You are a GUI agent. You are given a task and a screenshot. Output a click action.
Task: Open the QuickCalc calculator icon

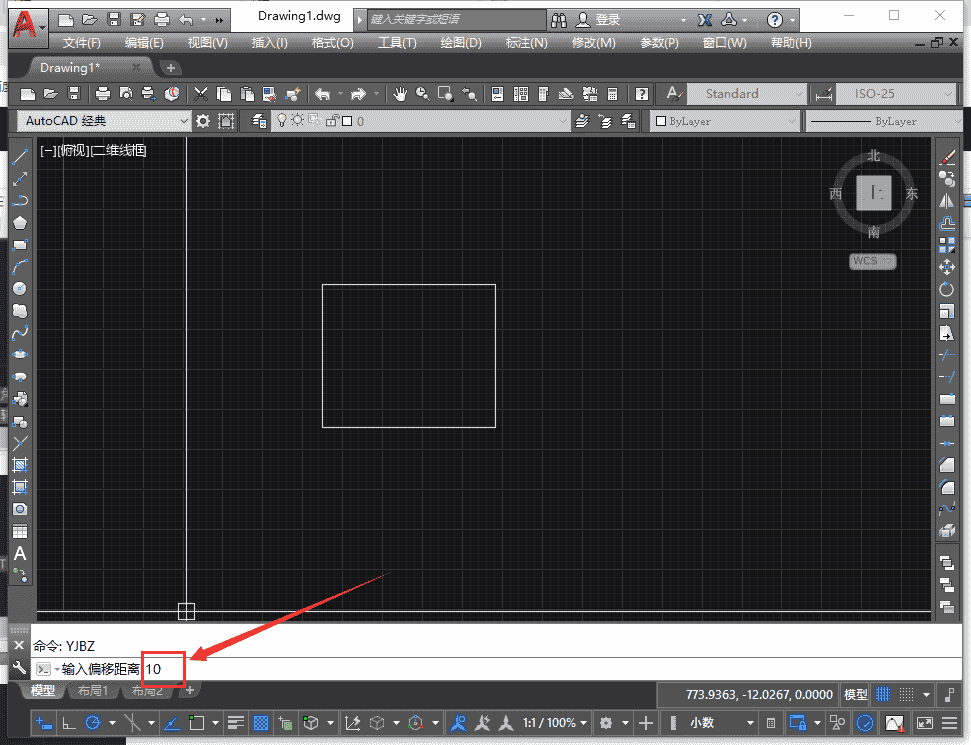click(x=612, y=94)
